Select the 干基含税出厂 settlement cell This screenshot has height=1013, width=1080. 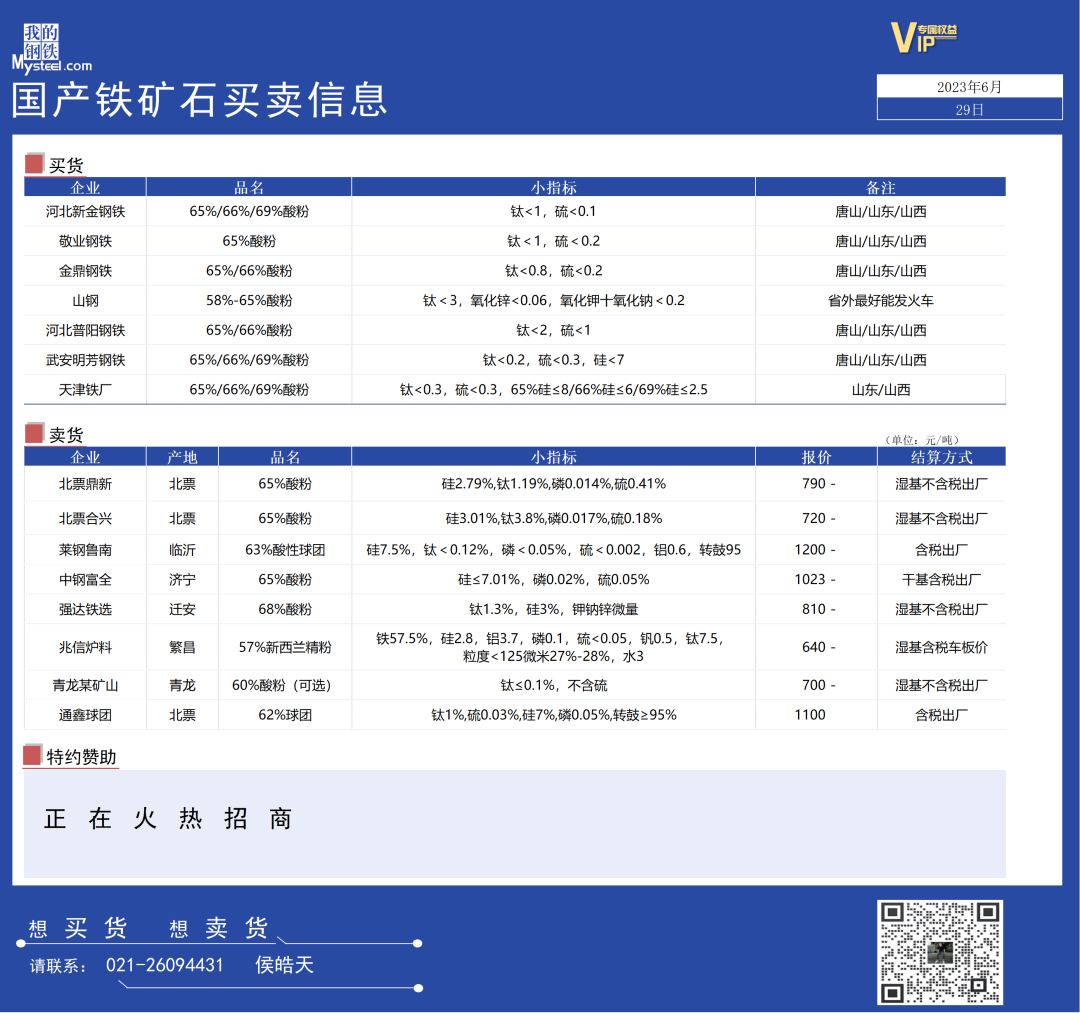tap(942, 579)
